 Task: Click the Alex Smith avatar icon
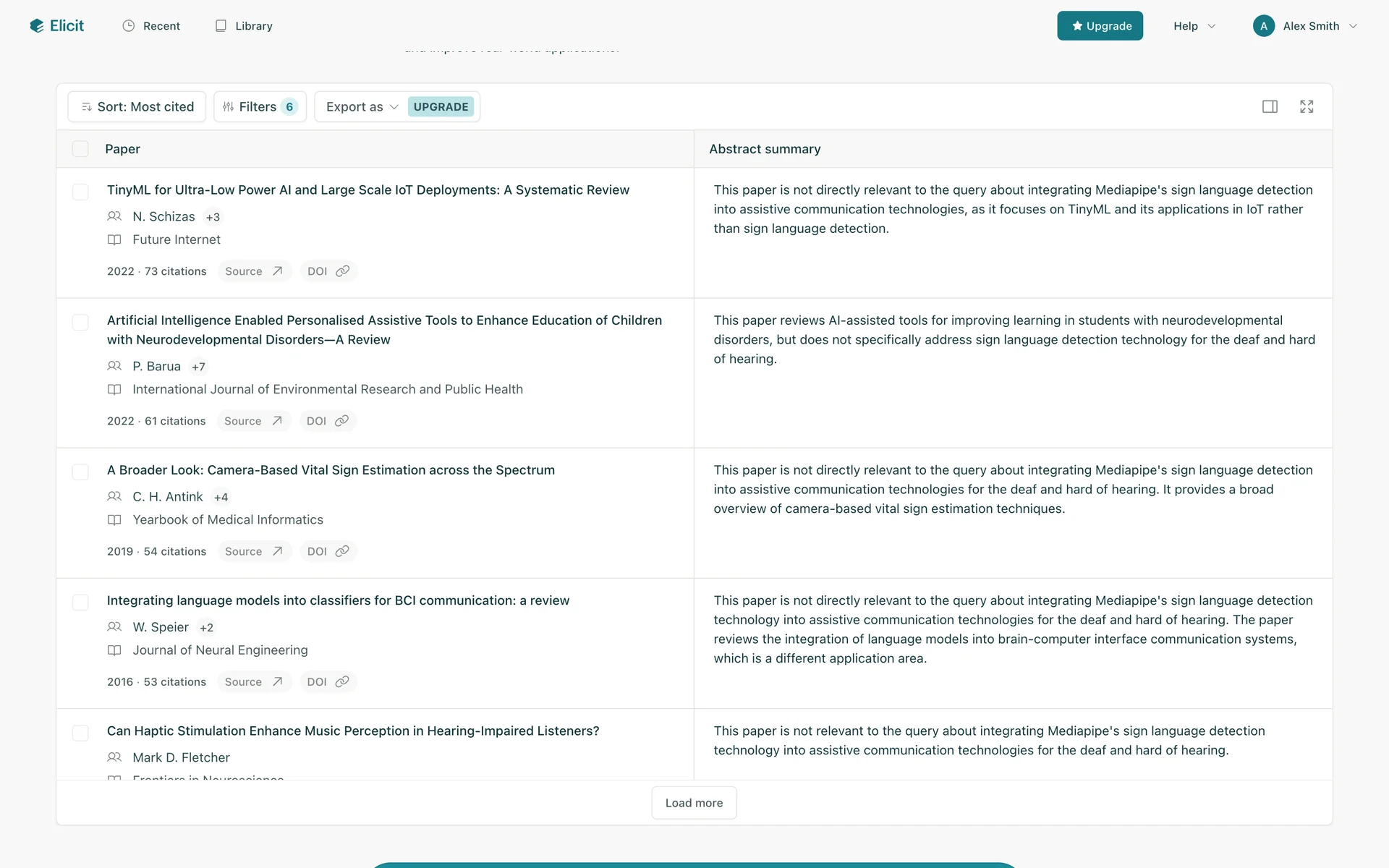click(x=1263, y=26)
